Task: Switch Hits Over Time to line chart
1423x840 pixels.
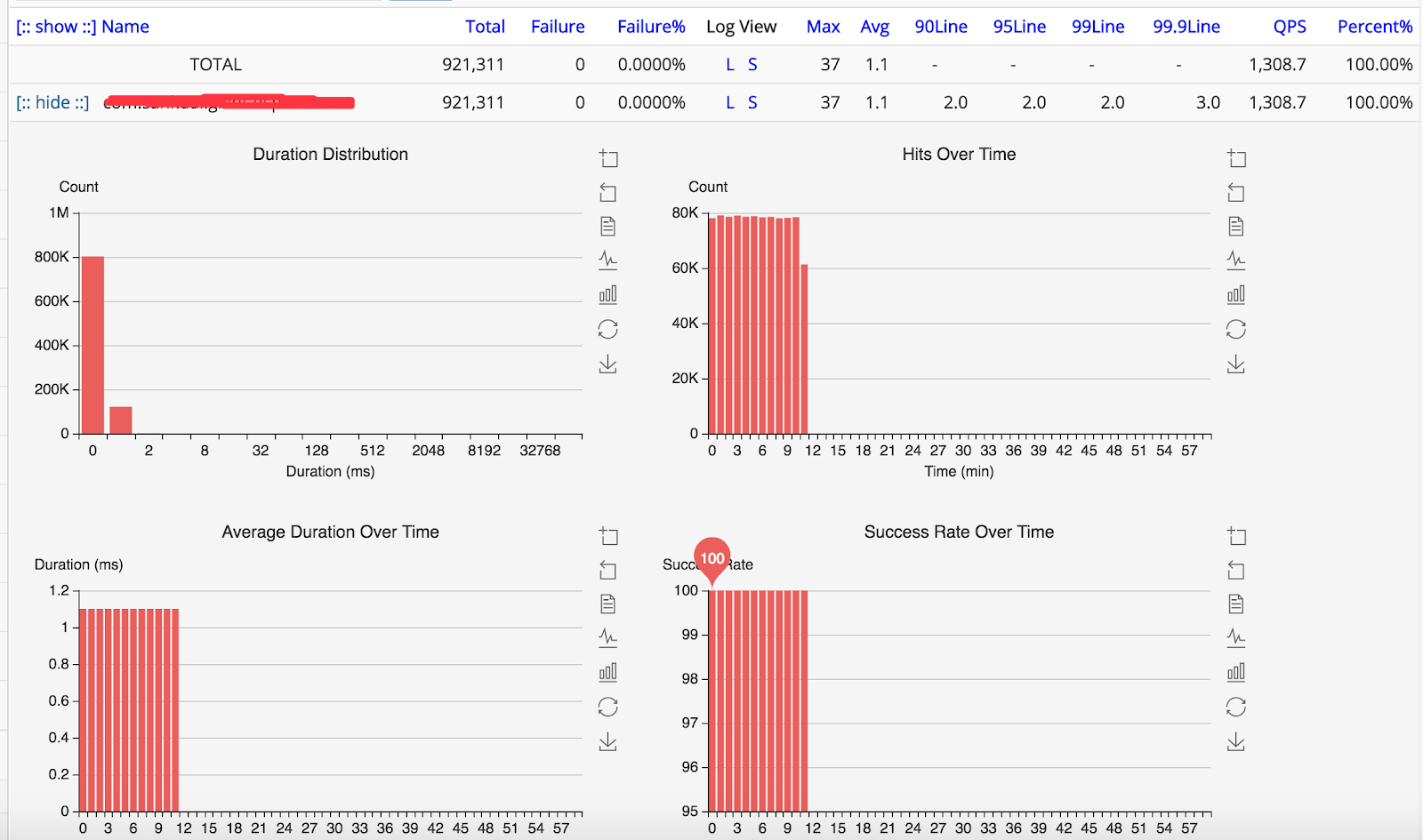Action: [x=1236, y=260]
